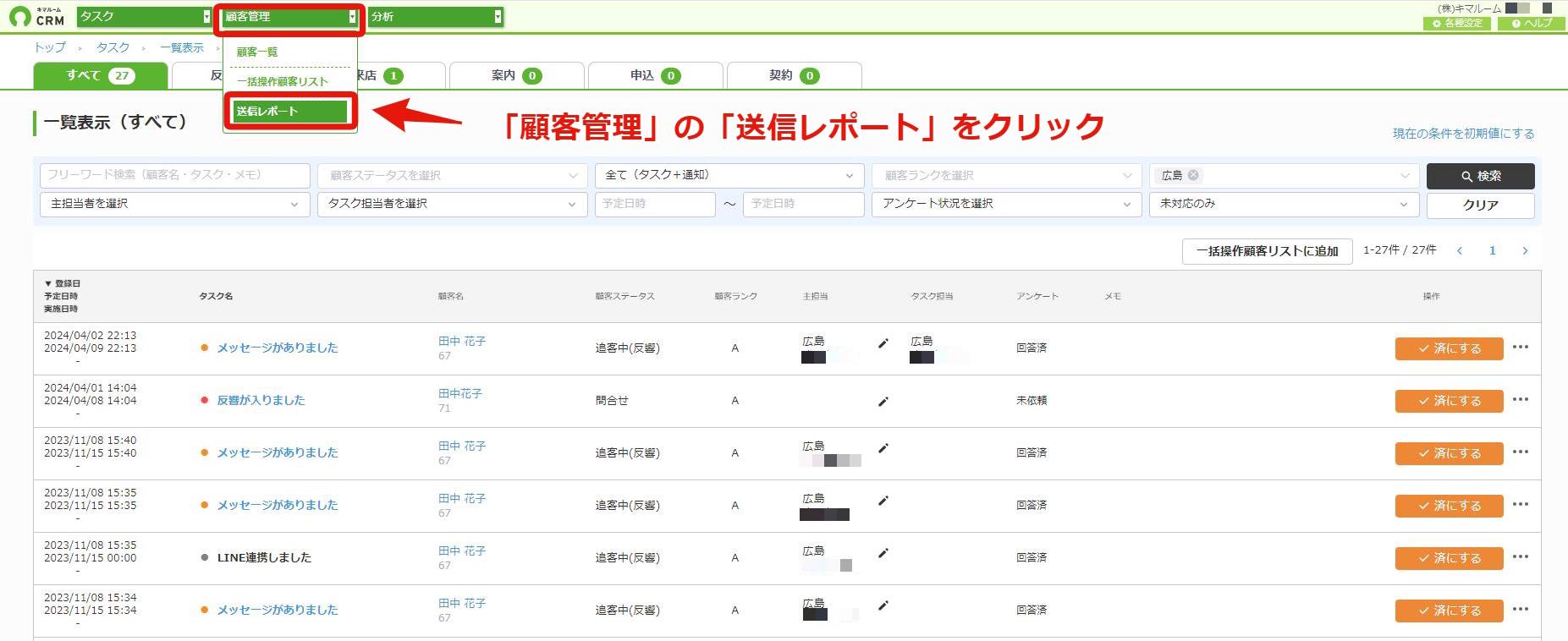Click pencil edit icon in 2023/11/08 15:40 row
This screenshot has width=1568, height=641.
point(883,448)
